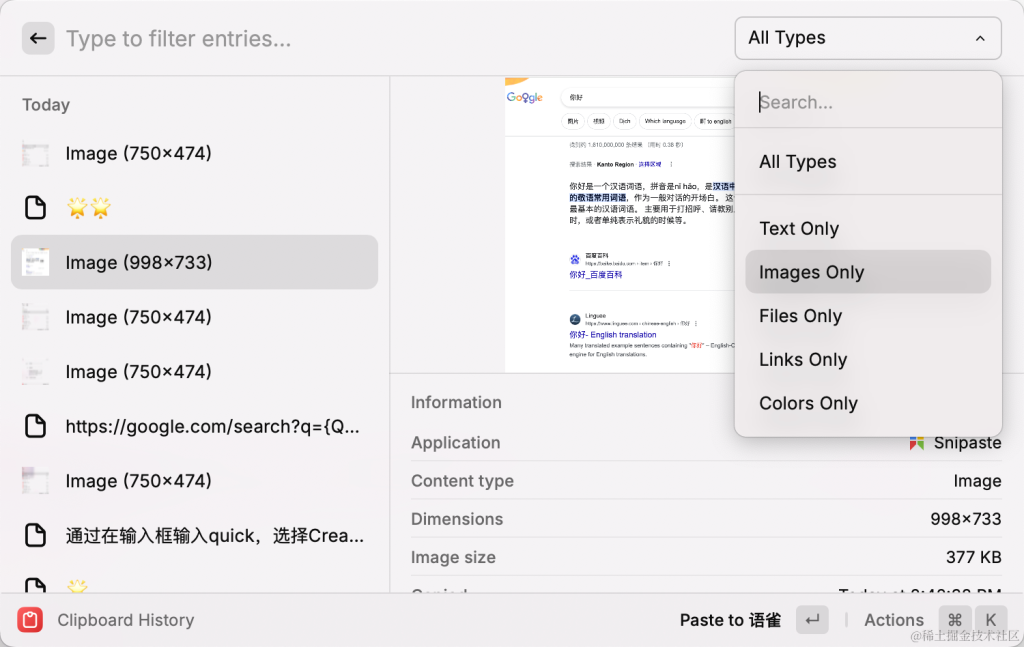The height and width of the screenshot is (647, 1024).
Task: Select the two-star emoji entry
Action: pos(195,208)
